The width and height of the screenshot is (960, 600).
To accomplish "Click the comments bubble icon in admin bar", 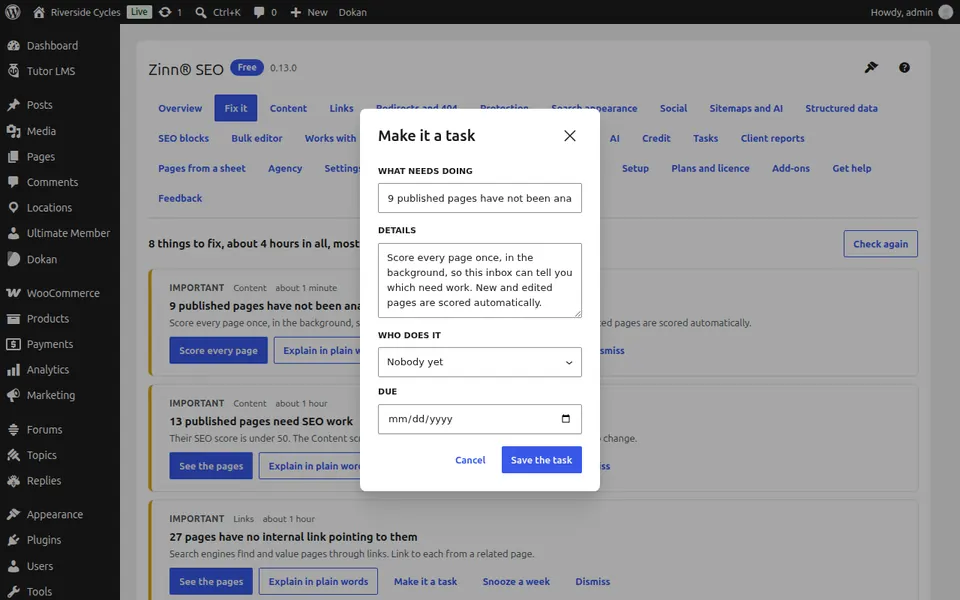I will coord(259,12).
